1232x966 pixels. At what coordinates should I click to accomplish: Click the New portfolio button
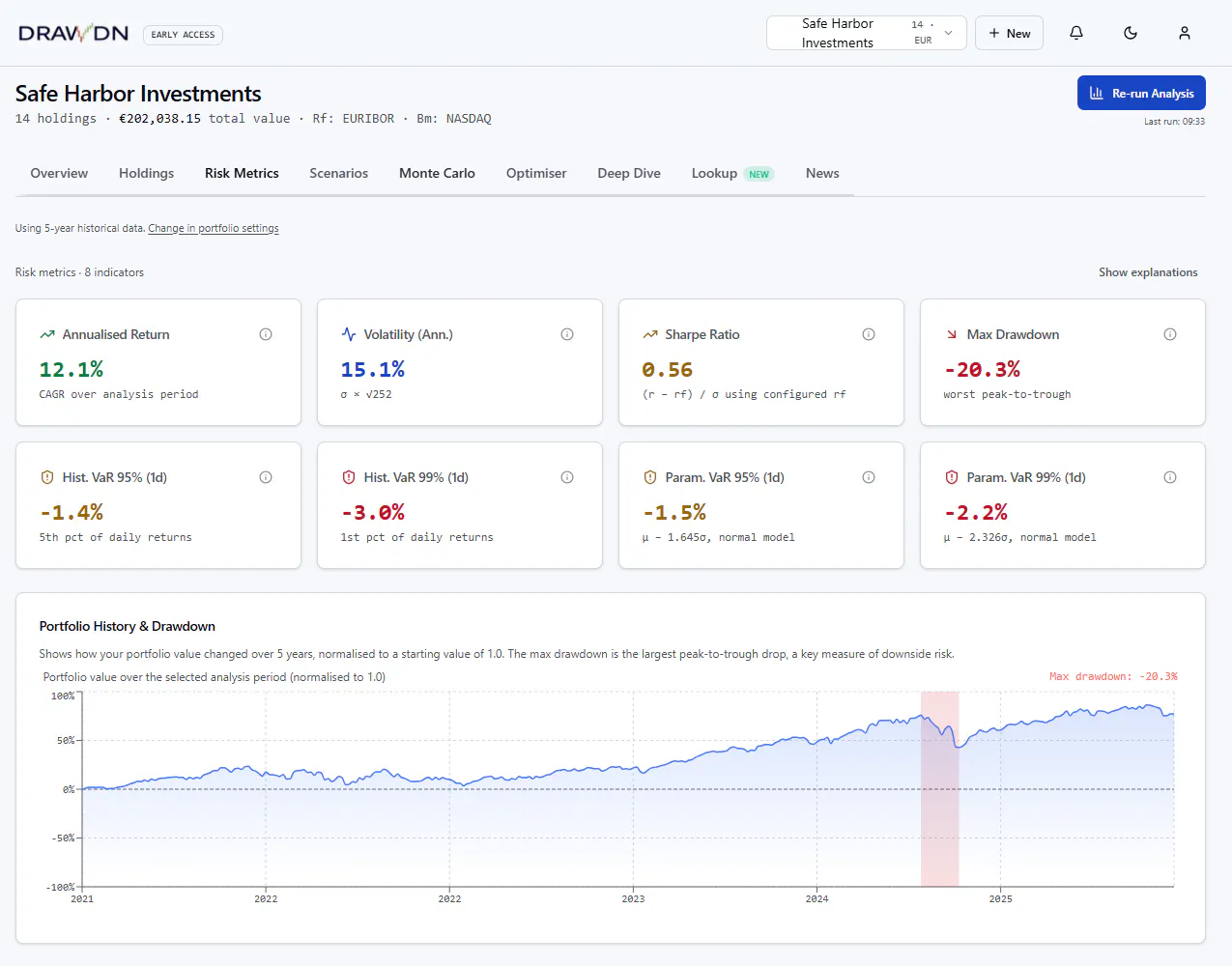click(1009, 33)
